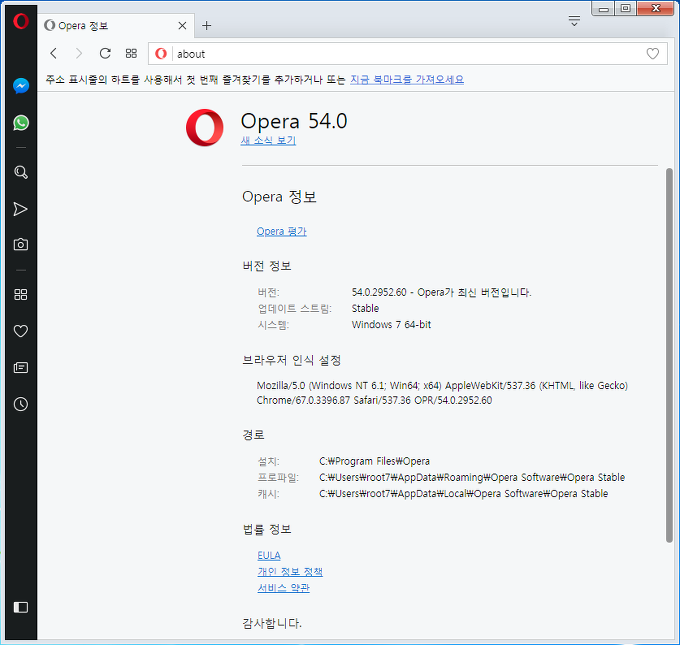Close the Opera 정보 tab
Viewport: 680px width, 645px height.
pyautogui.click(x=183, y=26)
